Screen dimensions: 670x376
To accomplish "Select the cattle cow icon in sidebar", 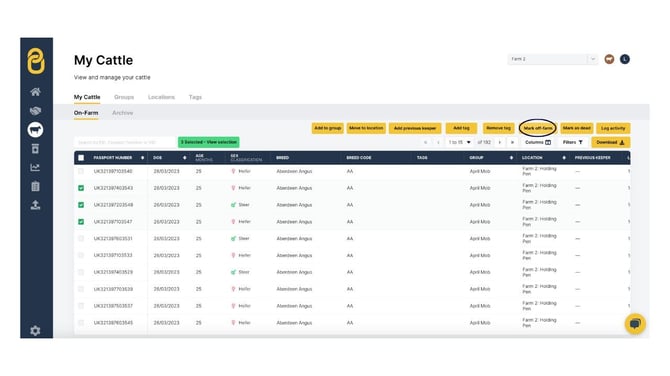I will click(x=35, y=129).
